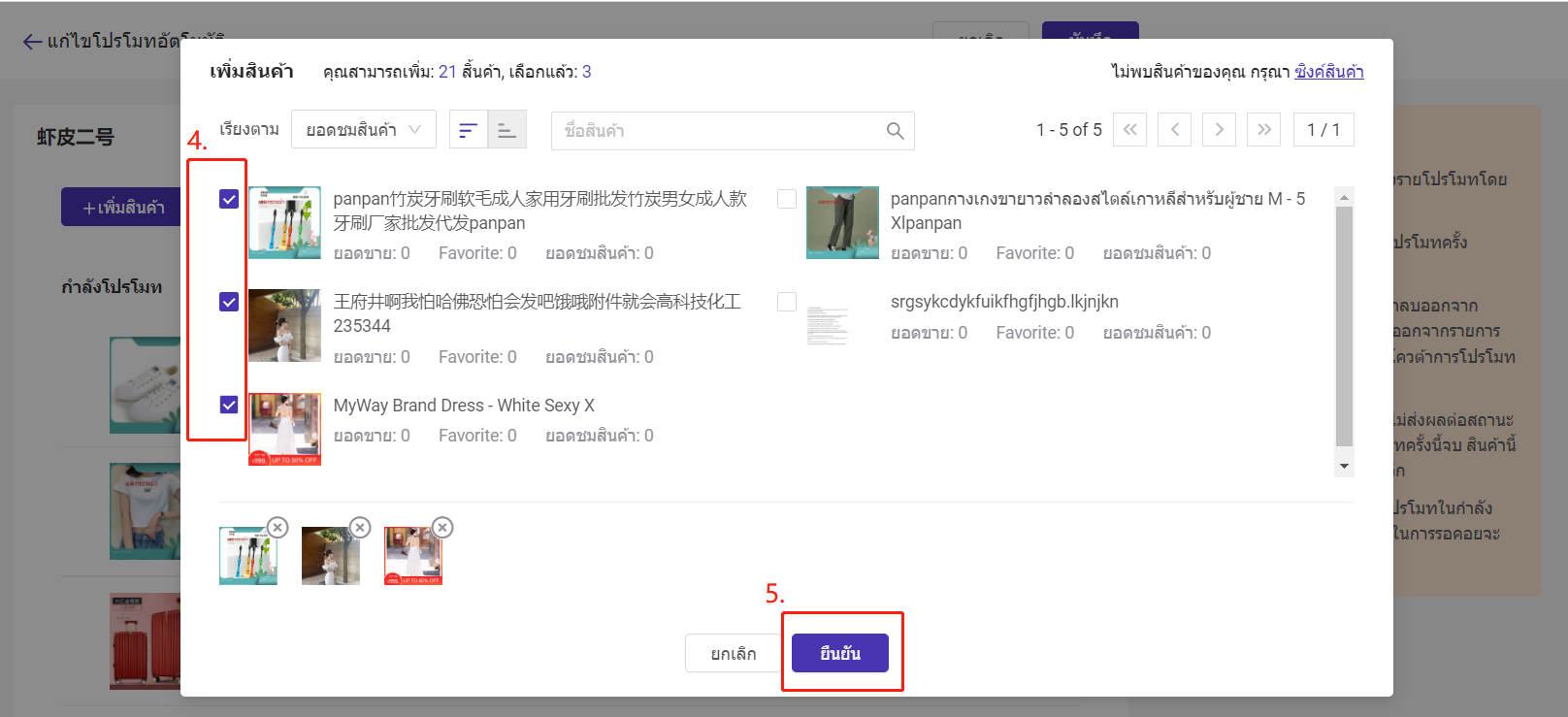Uncheck the MyWay Brand Dress checkbox
The image size is (1568, 717).
[229, 405]
